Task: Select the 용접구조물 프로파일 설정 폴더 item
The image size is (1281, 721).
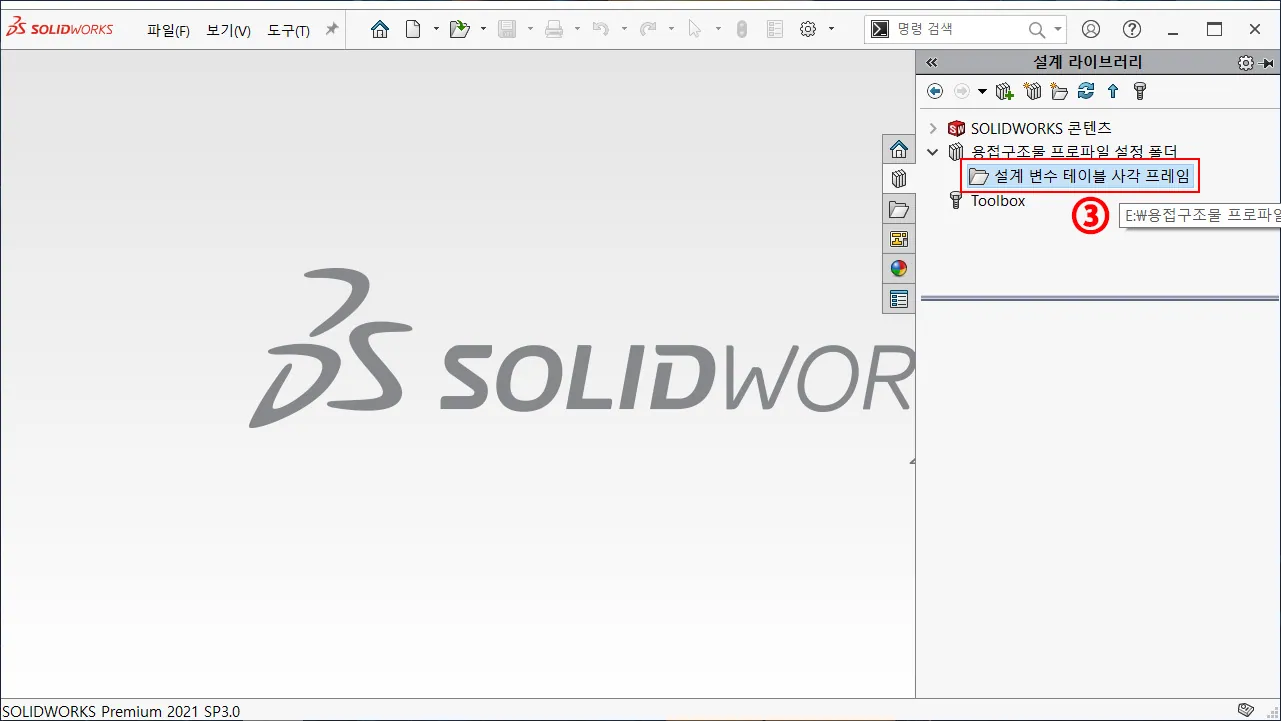Action: pyautogui.click(x=1074, y=152)
